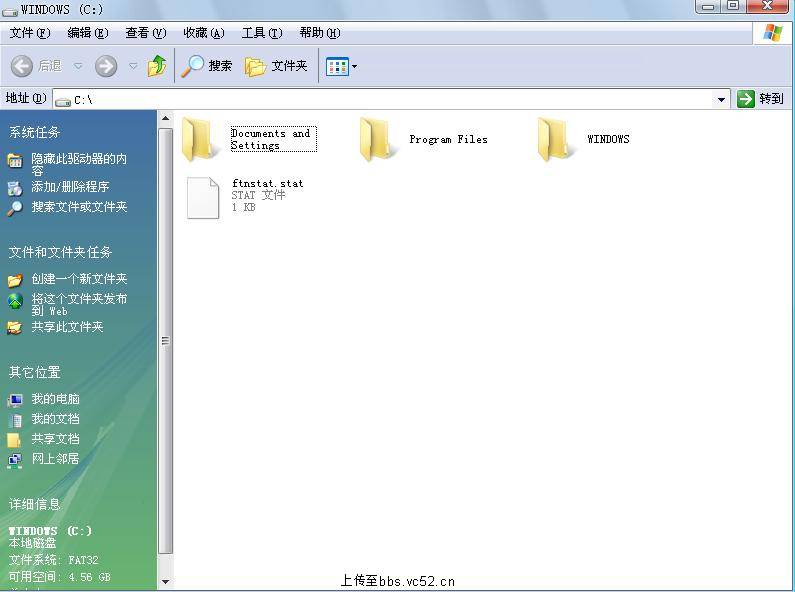Screen dimensions: 795x592
Task: Click task pane scrollbar up arrow
Action: pos(165,119)
